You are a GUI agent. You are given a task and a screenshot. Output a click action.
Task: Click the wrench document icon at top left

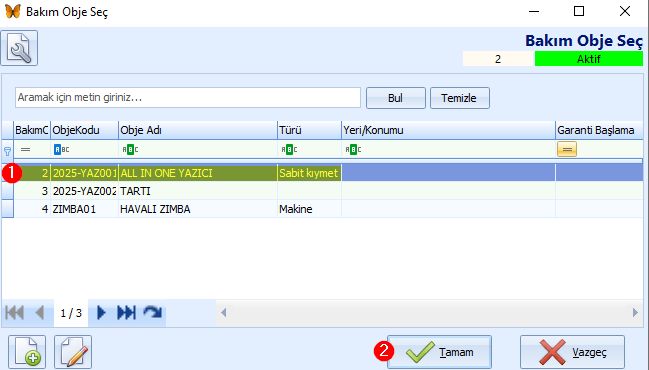click(19, 48)
